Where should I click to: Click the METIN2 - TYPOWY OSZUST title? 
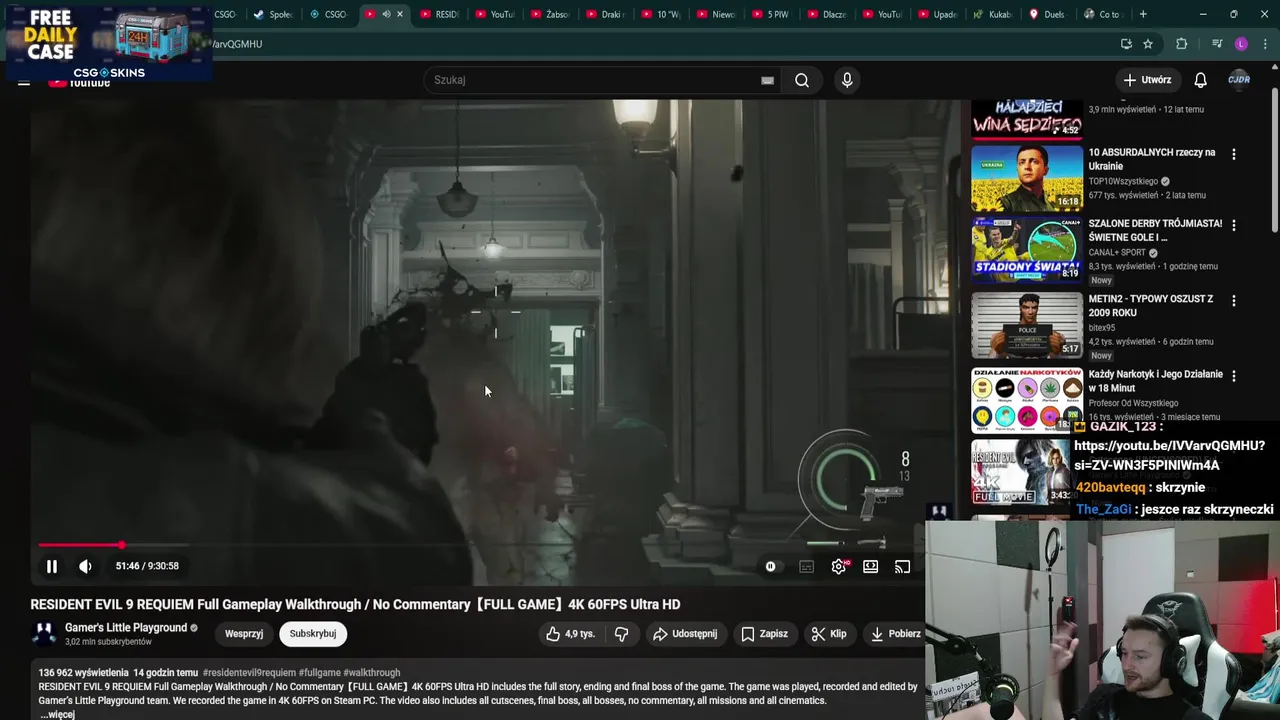(x=1151, y=306)
